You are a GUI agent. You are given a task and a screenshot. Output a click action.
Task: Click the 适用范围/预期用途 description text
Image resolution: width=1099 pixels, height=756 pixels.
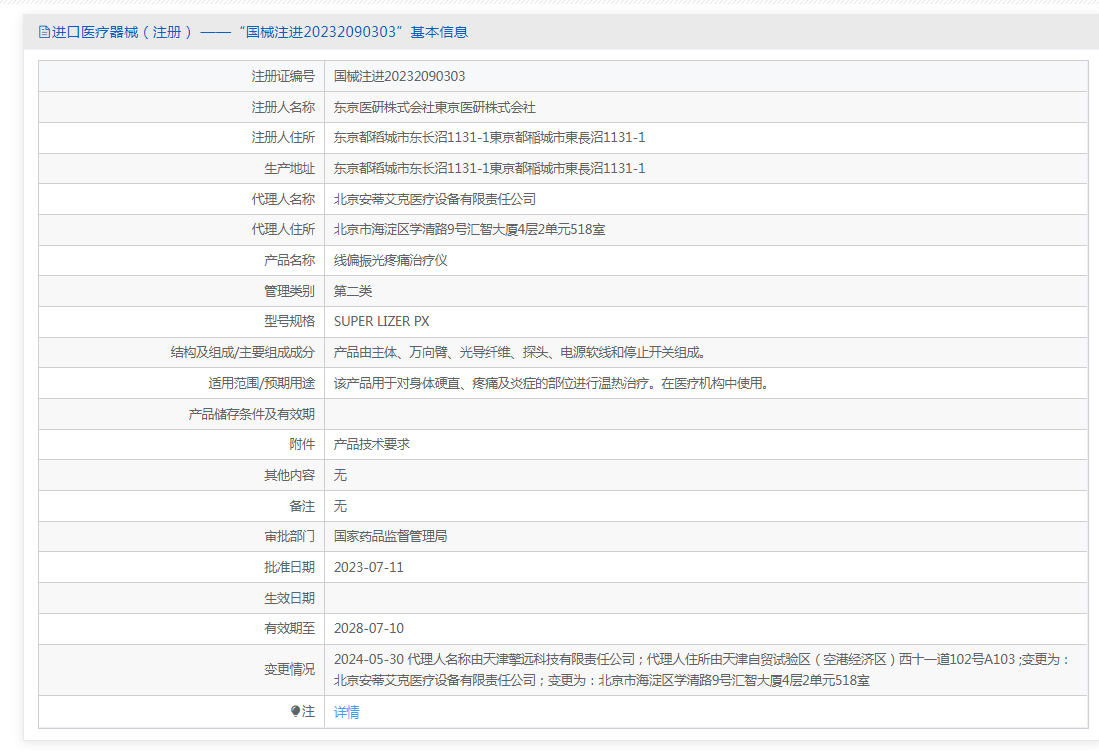[550, 383]
